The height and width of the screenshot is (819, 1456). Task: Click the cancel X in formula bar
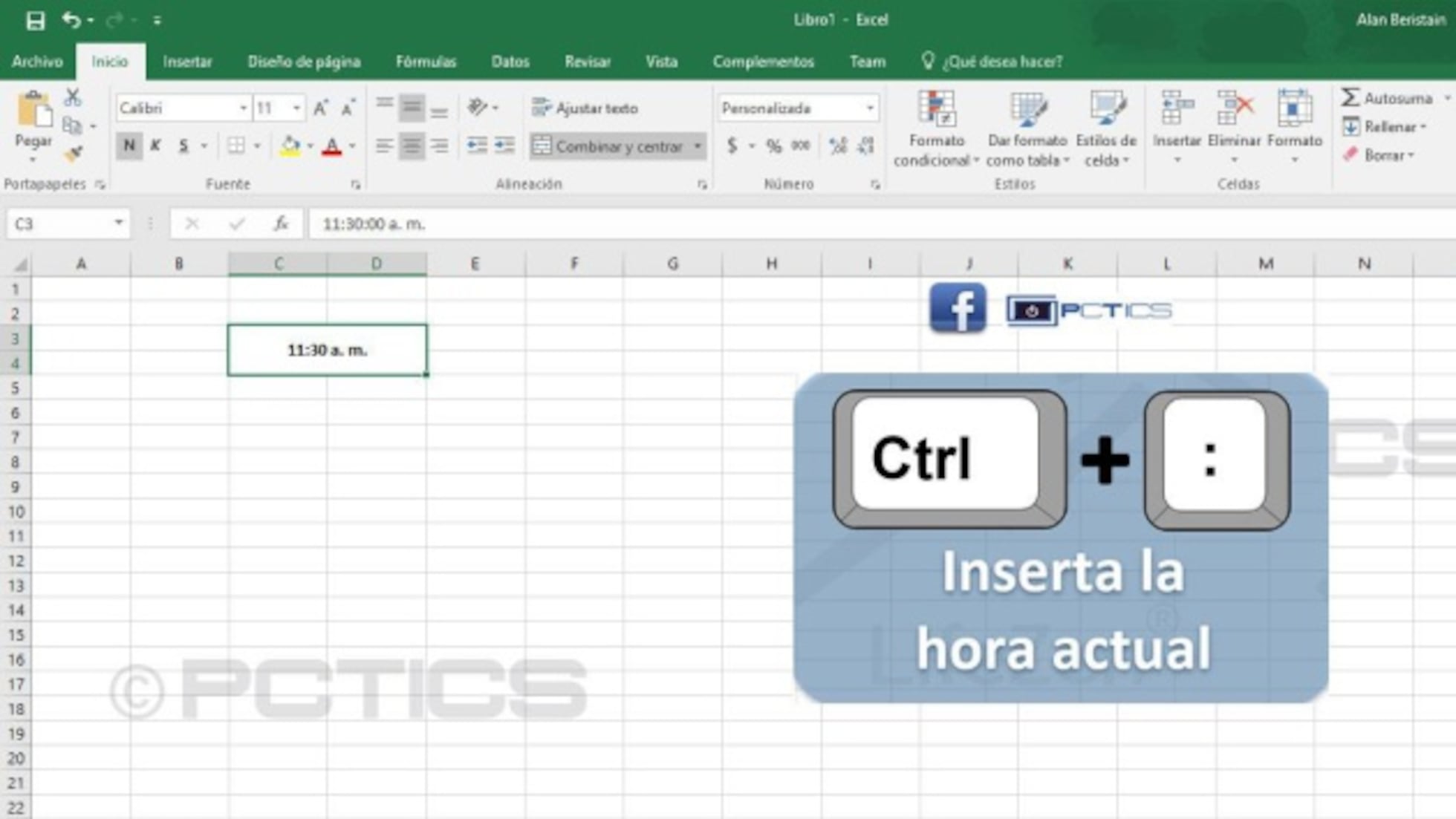click(192, 223)
